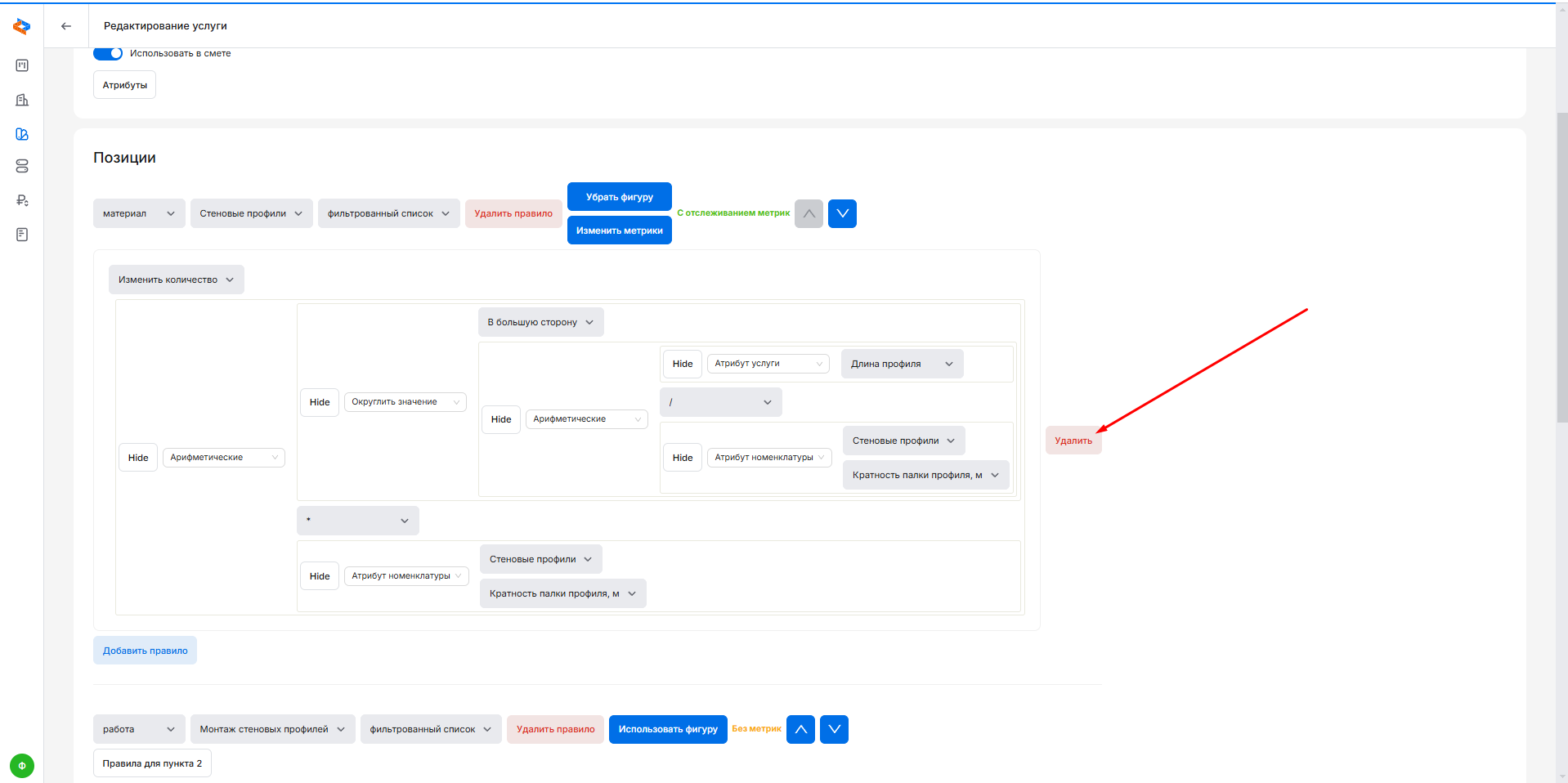Screen dimensions: 1568x783
Task: Open the kanban board sidebar icon
Action: [22, 65]
